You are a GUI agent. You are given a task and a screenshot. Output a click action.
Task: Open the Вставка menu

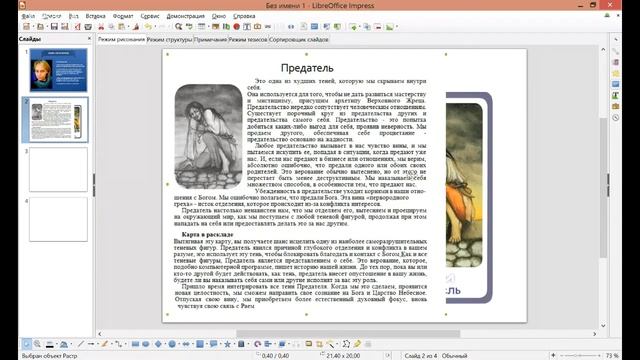coord(95,16)
